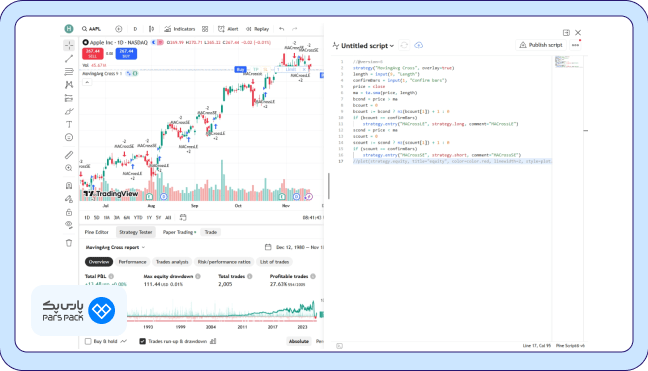
Task: Toggle lock all drawings
Action: (69, 212)
